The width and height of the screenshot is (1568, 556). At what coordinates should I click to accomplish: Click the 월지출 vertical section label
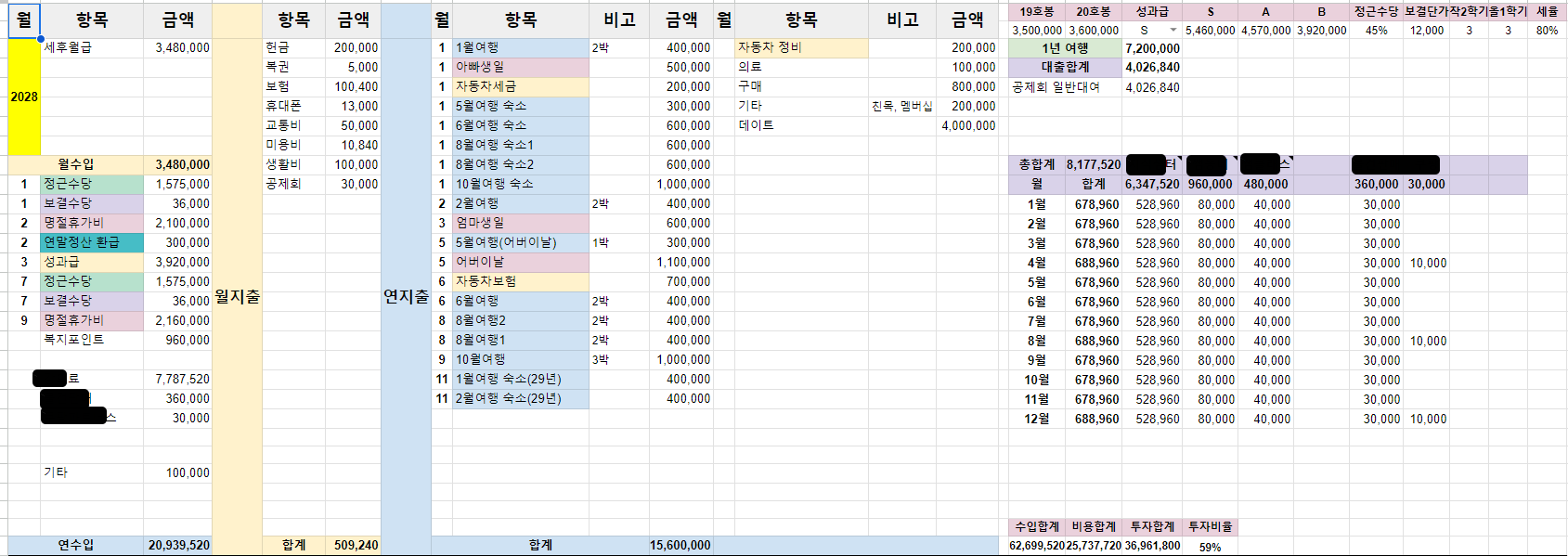tap(237, 297)
